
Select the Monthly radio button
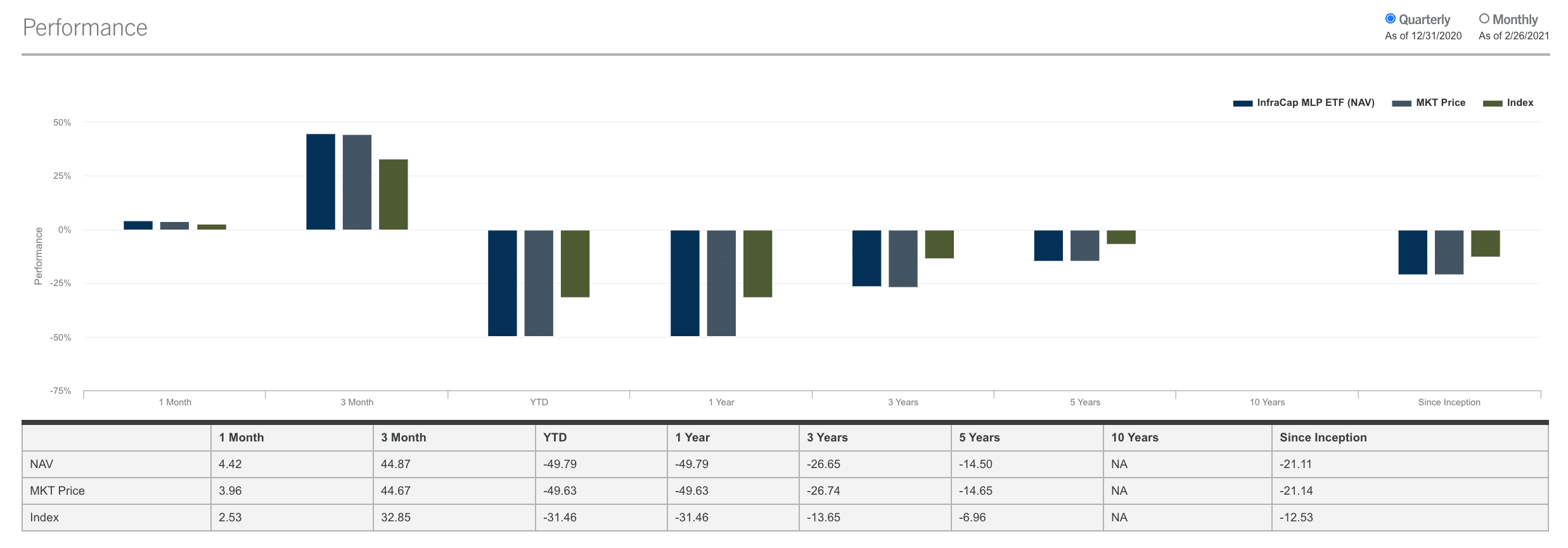tap(1484, 19)
